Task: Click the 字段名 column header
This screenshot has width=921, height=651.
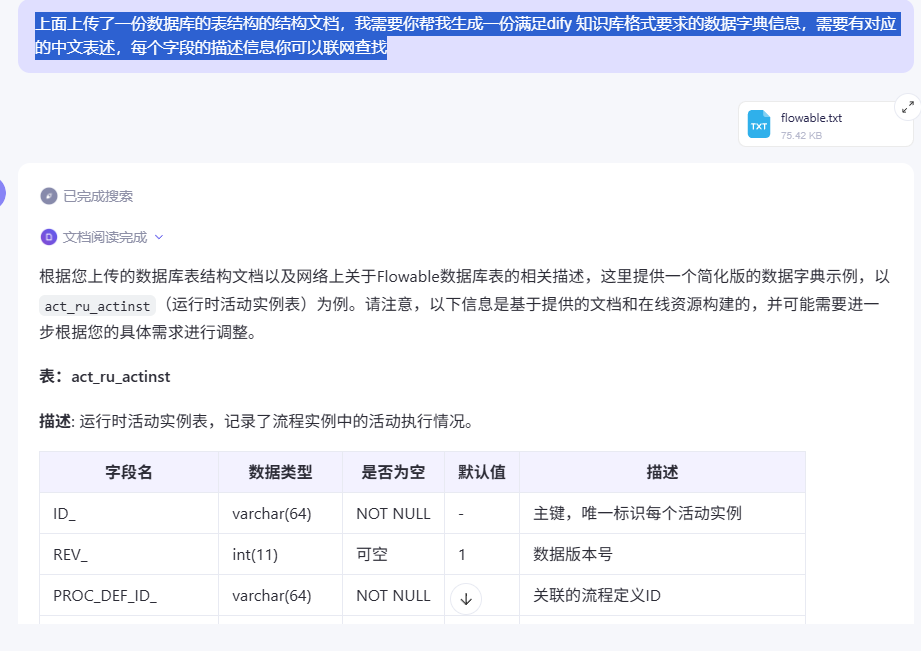Action: click(x=129, y=472)
